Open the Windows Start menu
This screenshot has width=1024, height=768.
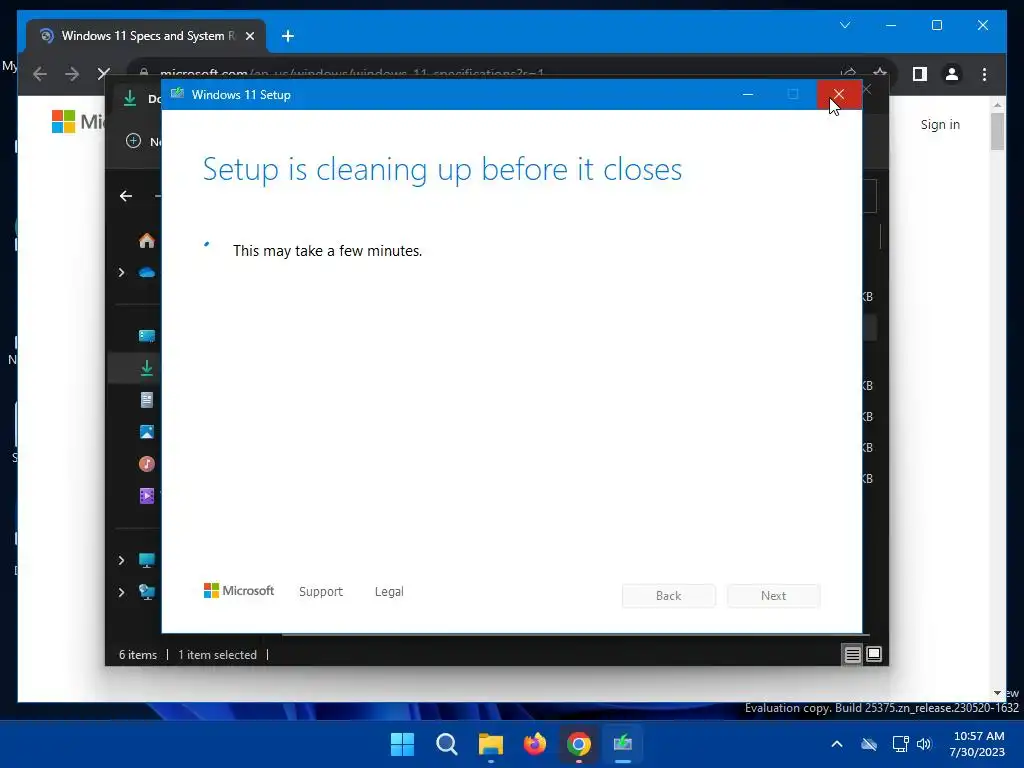tap(402, 744)
